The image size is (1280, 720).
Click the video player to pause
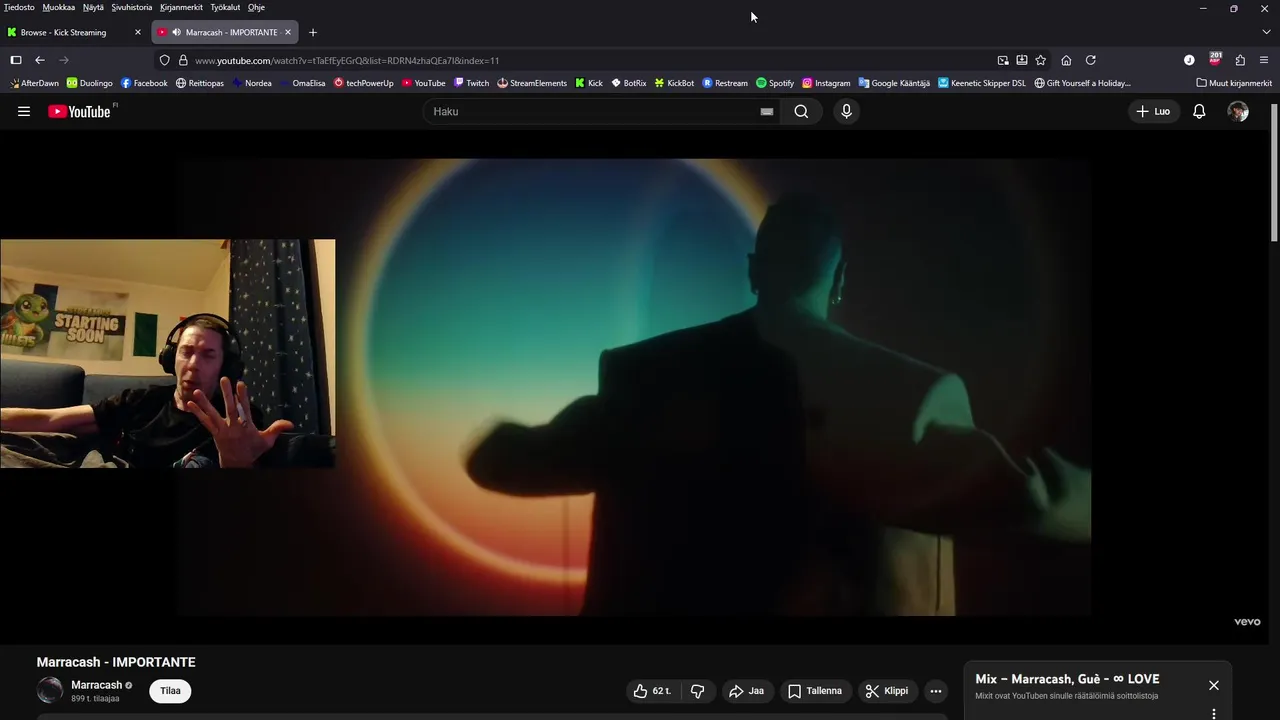point(635,387)
